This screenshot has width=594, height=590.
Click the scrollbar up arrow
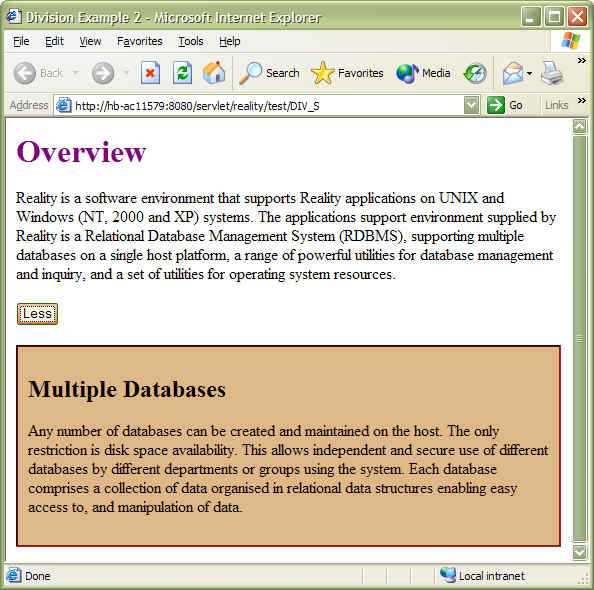point(580,125)
